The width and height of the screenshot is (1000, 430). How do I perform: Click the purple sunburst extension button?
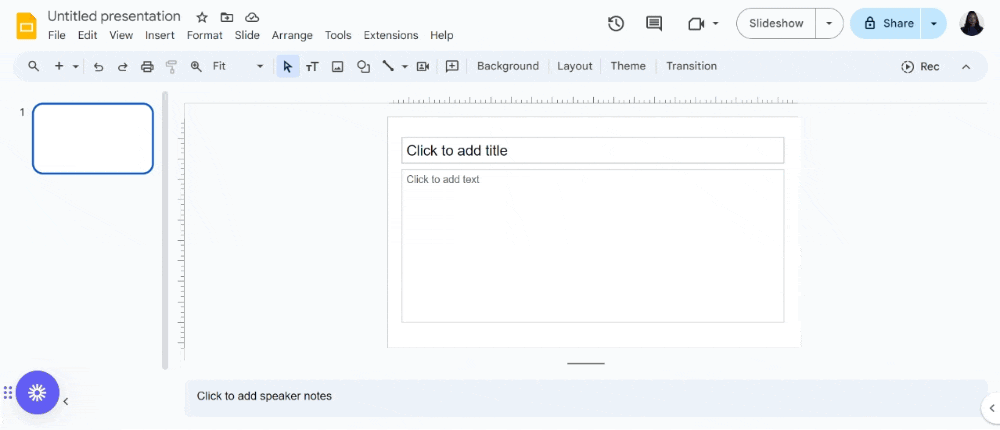(38, 392)
